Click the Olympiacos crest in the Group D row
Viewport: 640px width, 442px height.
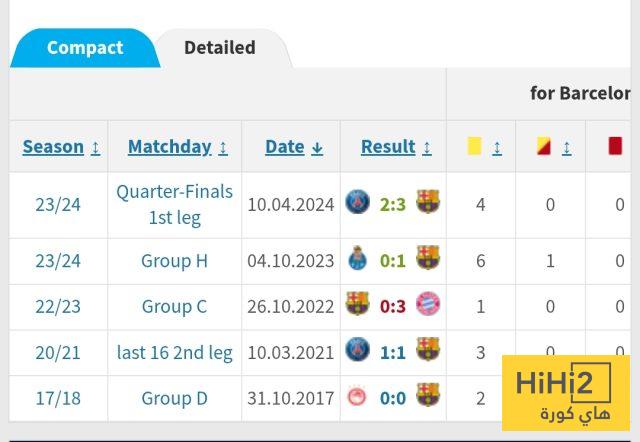357,397
